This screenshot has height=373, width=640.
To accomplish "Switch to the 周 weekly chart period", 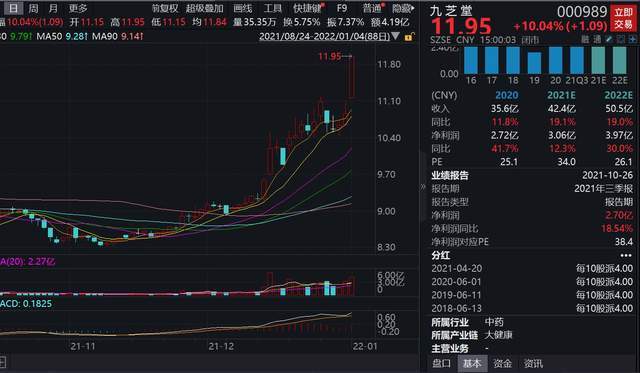I will coord(34,8).
